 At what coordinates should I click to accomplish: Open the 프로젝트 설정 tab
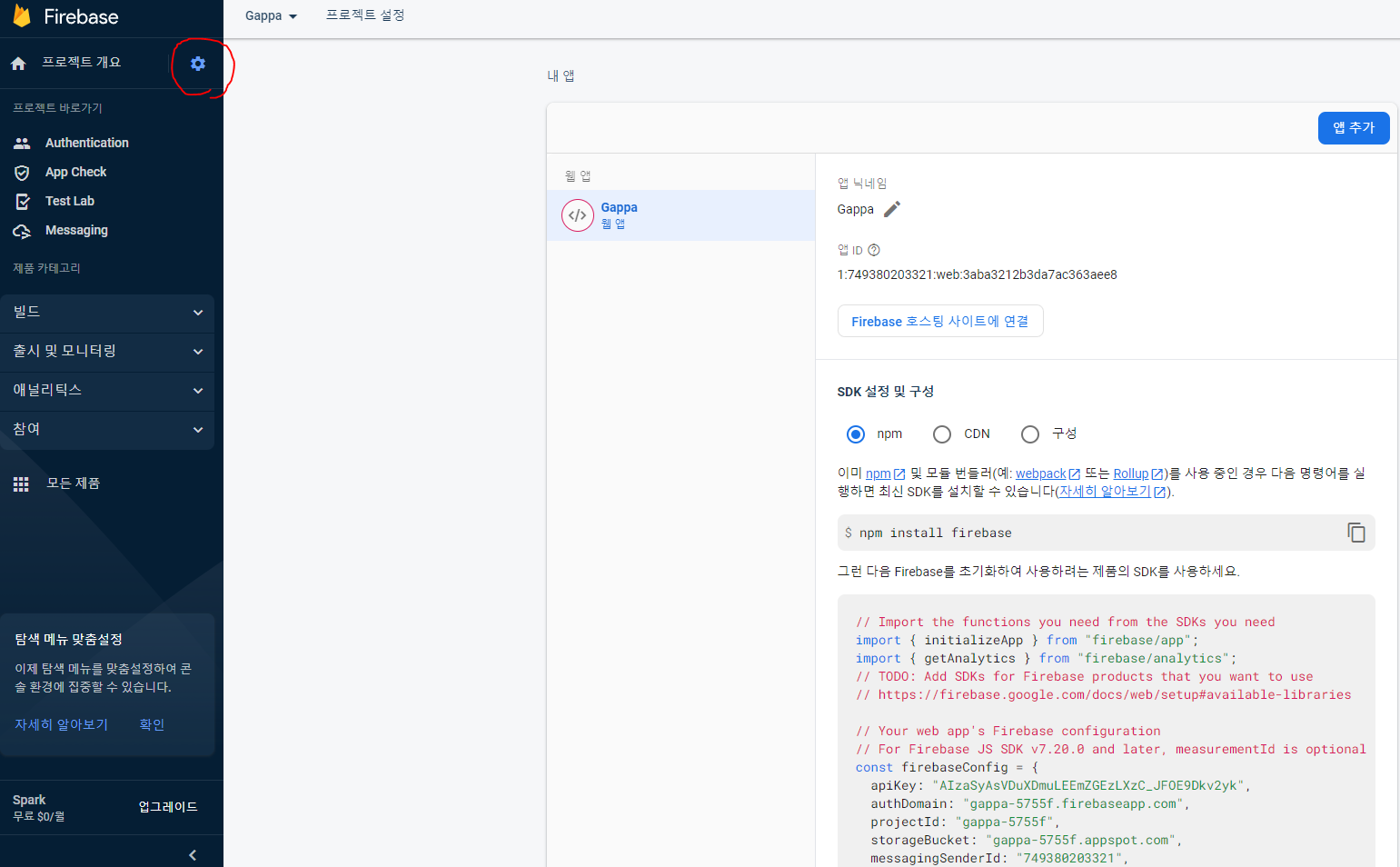(365, 15)
